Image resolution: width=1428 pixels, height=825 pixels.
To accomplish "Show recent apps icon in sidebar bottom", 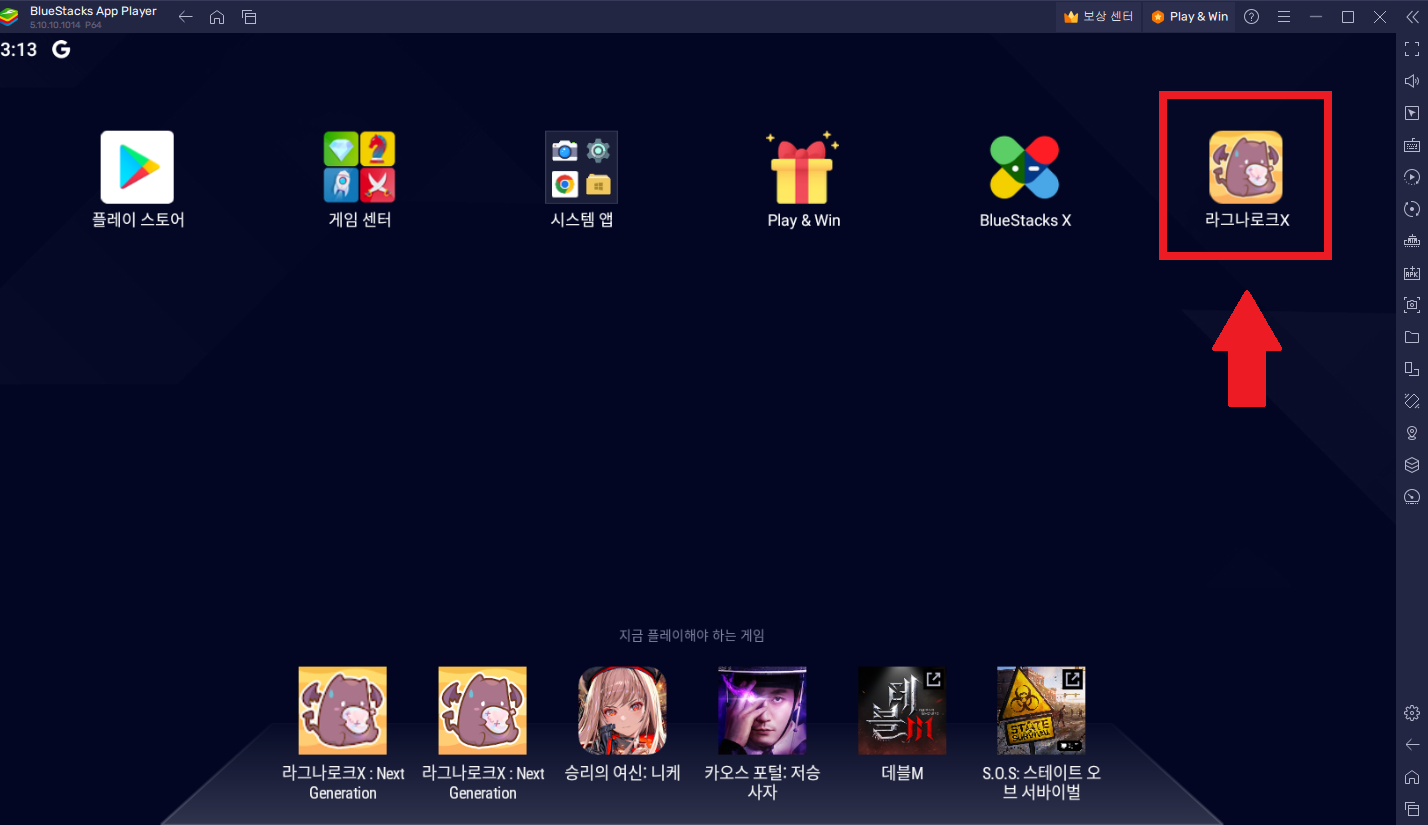I will [x=1412, y=809].
